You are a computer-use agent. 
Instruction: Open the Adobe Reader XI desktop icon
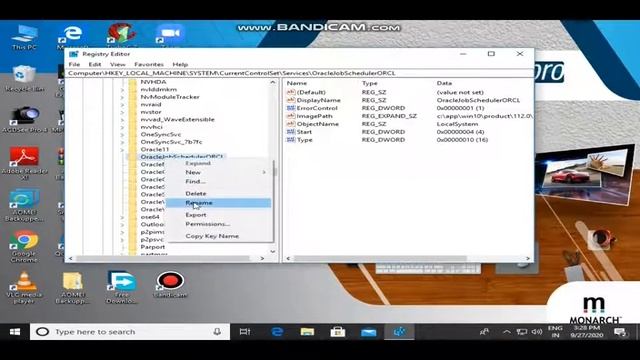[24, 162]
